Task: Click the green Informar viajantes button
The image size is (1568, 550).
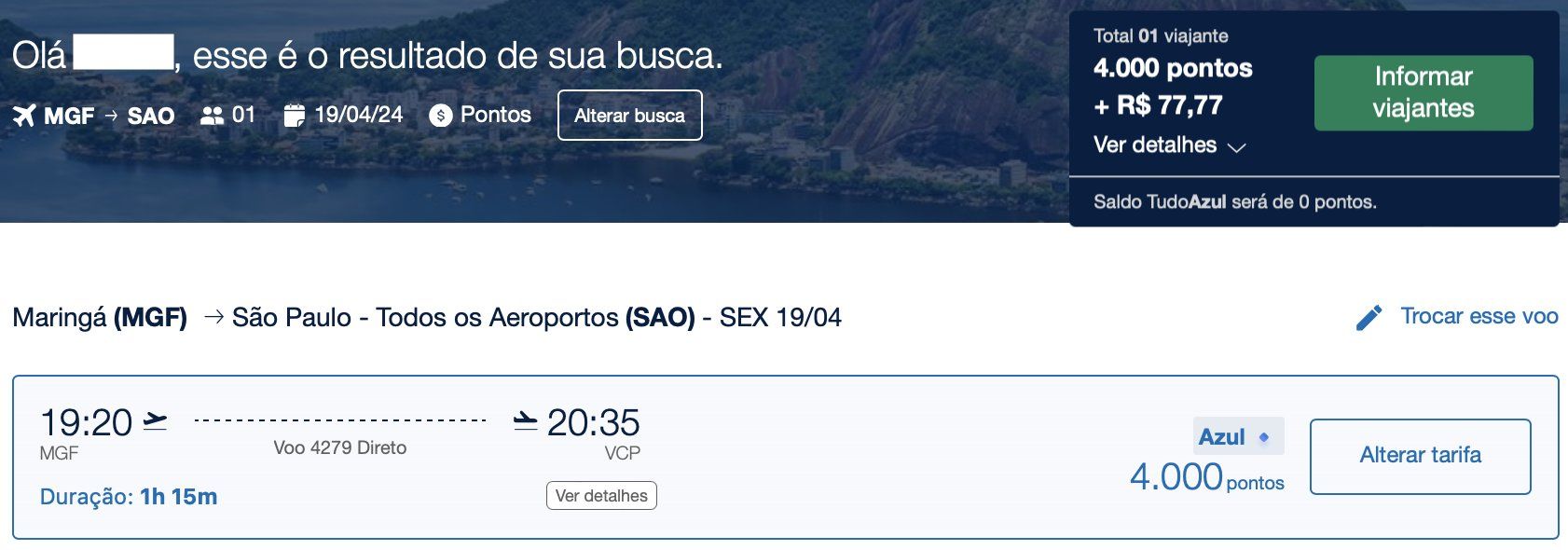Action: [1424, 93]
